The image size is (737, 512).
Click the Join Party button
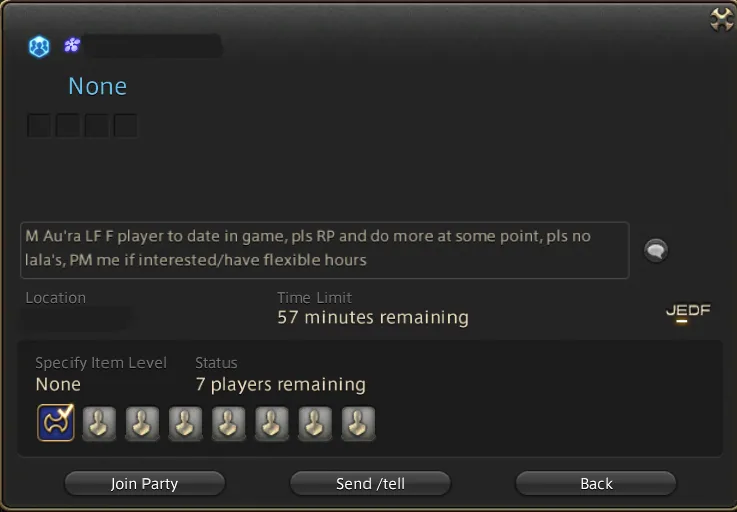pos(144,483)
